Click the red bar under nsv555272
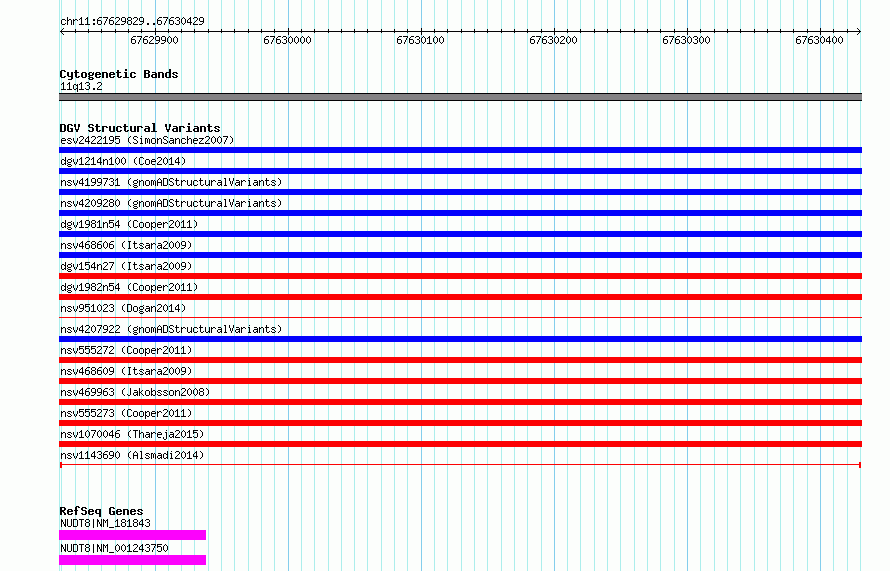Screen dimensions: 890x571 [x=460, y=360]
